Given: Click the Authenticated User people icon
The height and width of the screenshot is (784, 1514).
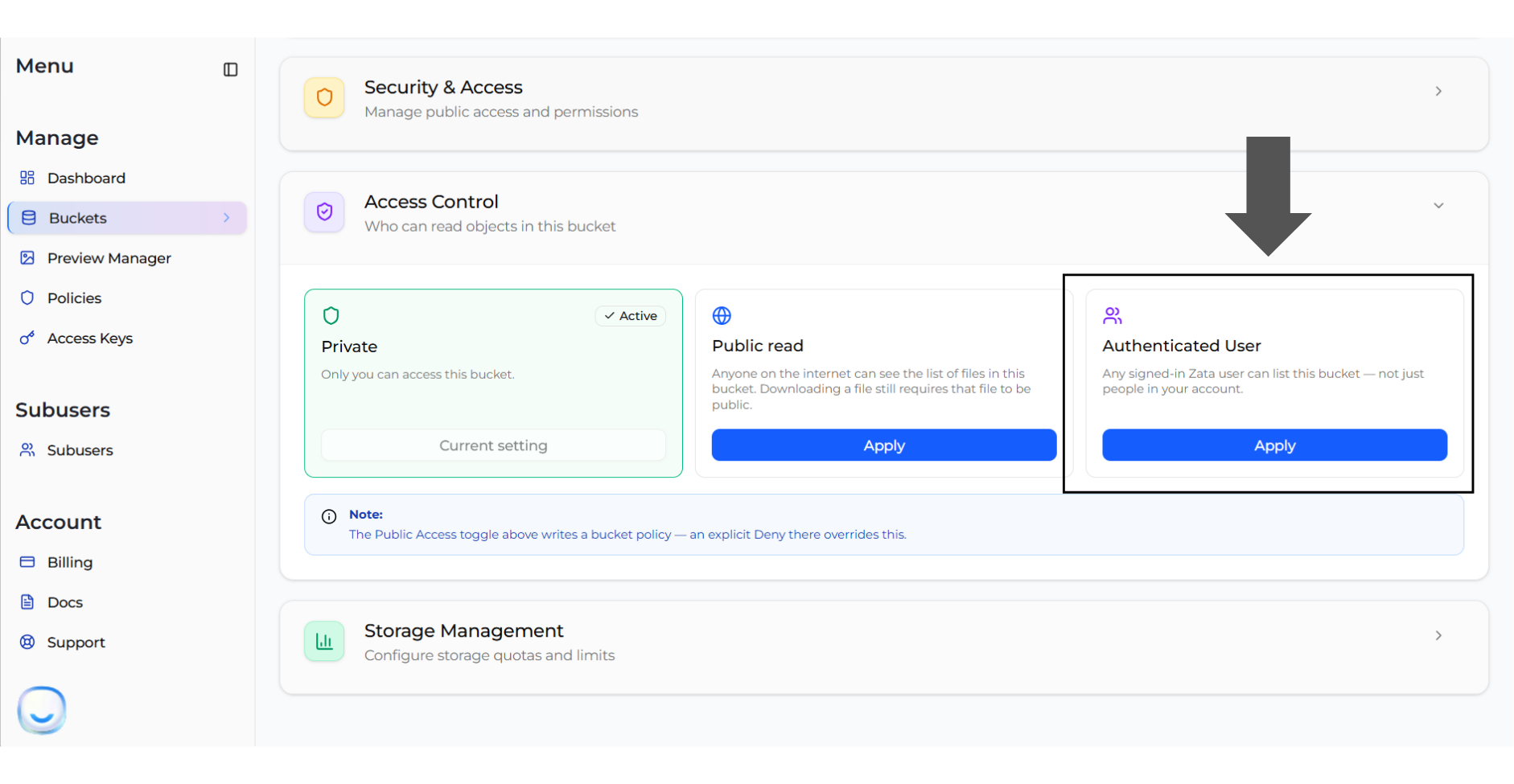Looking at the screenshot, I should (1113, 316).
